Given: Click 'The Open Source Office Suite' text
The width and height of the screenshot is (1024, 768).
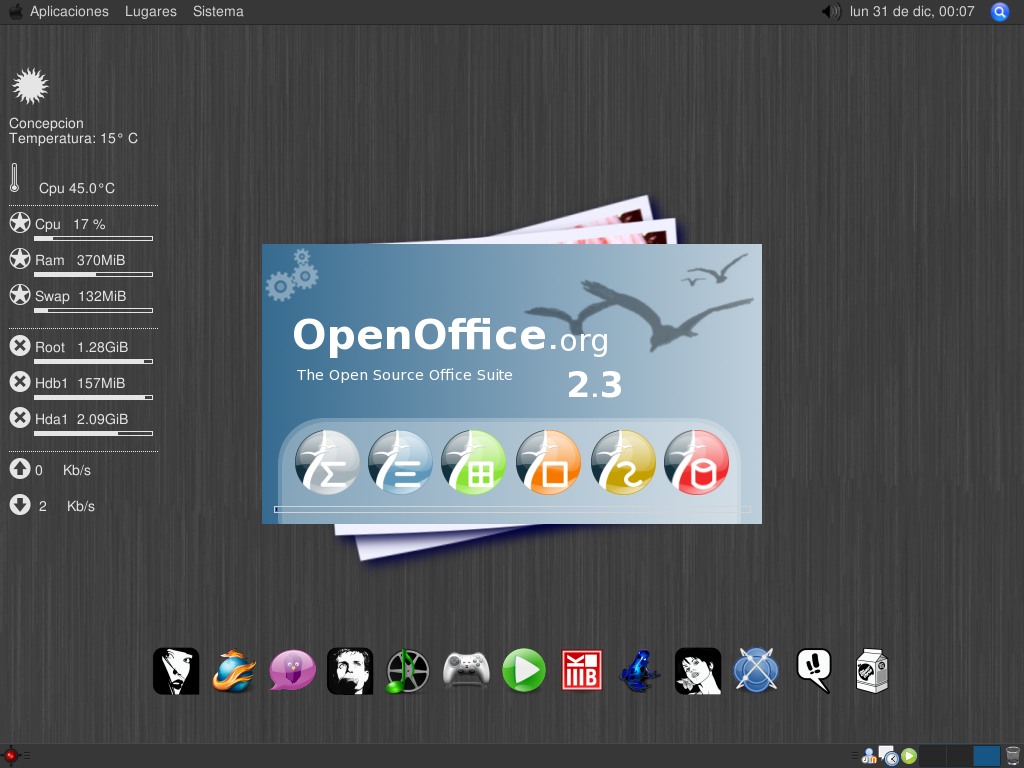Looking at the screenshot, I should [x=404, y=375].
